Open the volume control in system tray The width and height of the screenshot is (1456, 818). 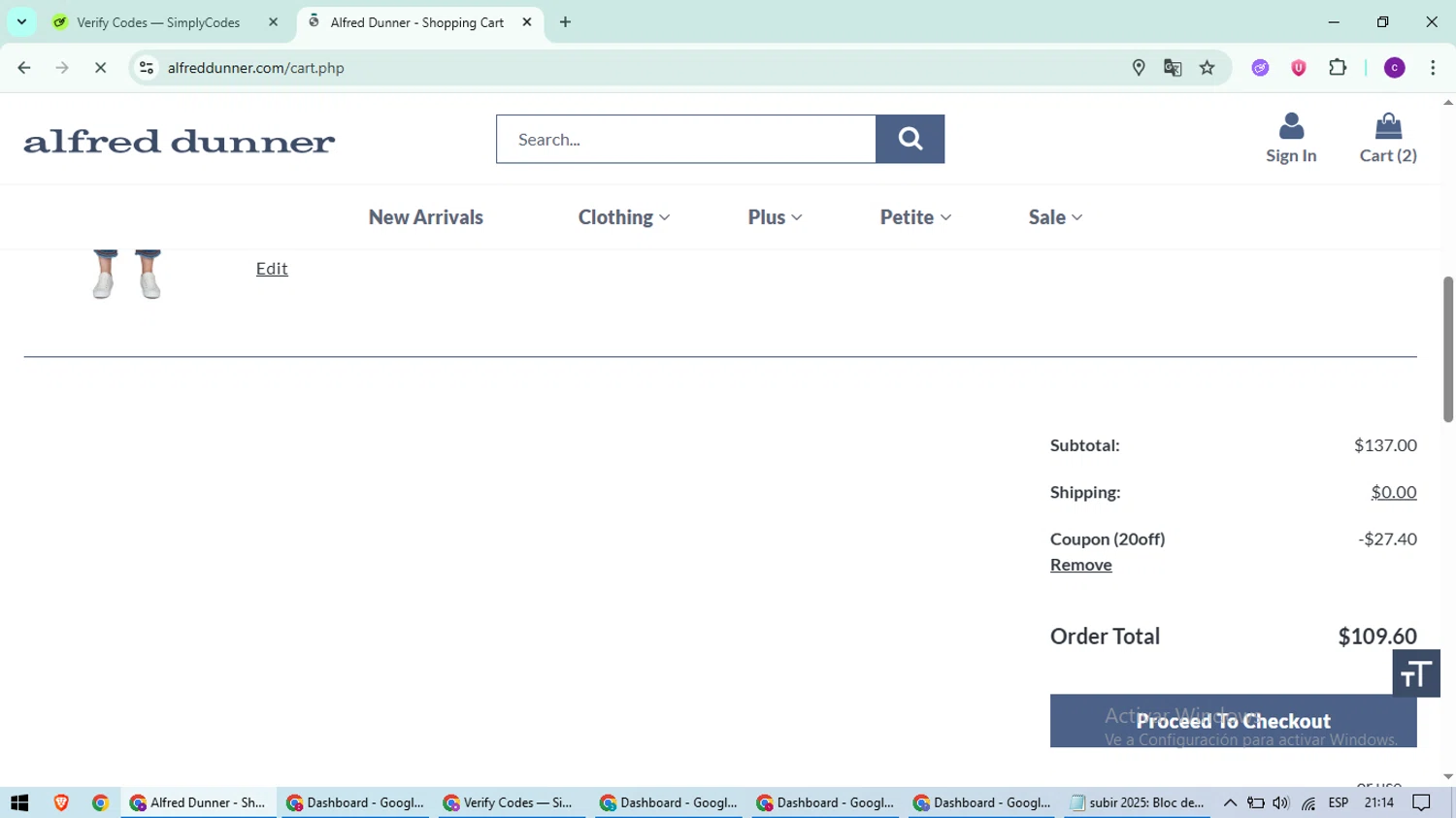tap(1281, 802)
